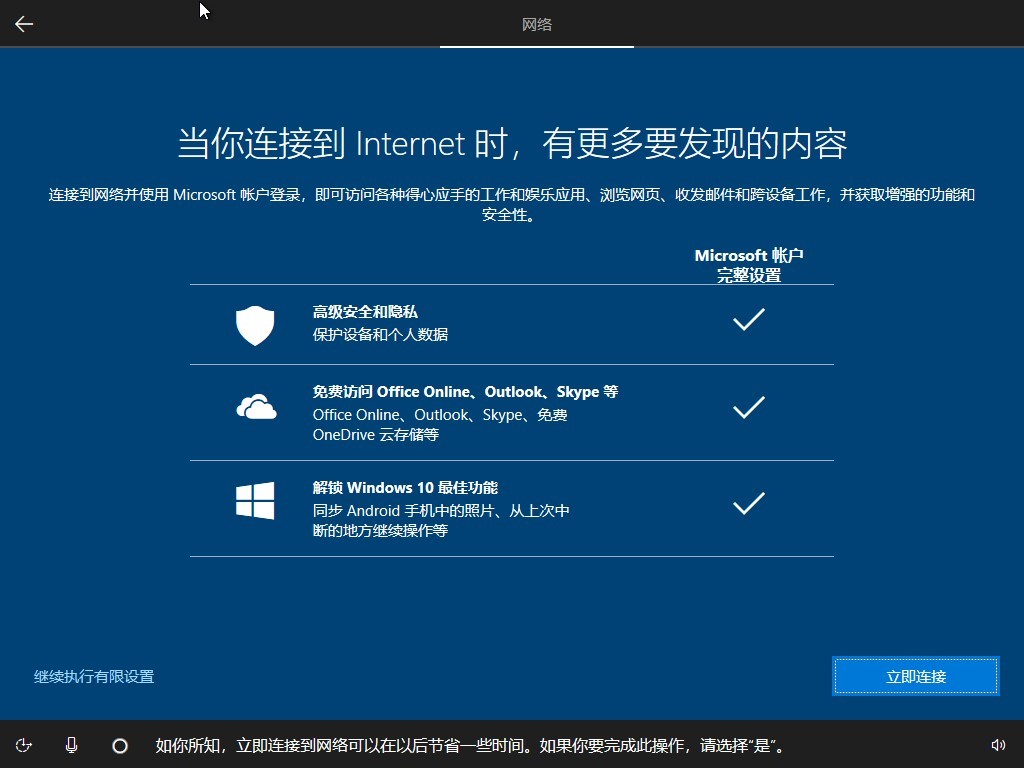Screen dimensions: 1024x768
Task: Click checkmark in 高级安全和隐私 row
Action: pyautogui.click(x=748, y=319)
